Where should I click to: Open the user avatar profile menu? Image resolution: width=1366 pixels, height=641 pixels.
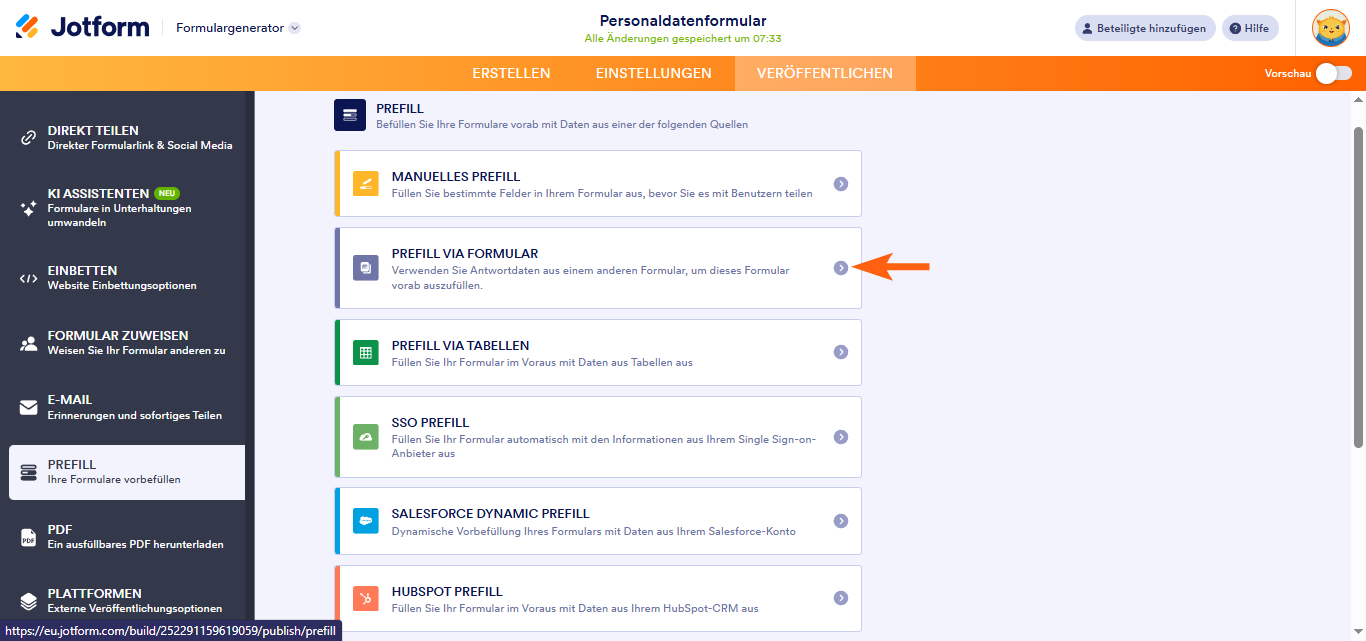pos(1330,28)
